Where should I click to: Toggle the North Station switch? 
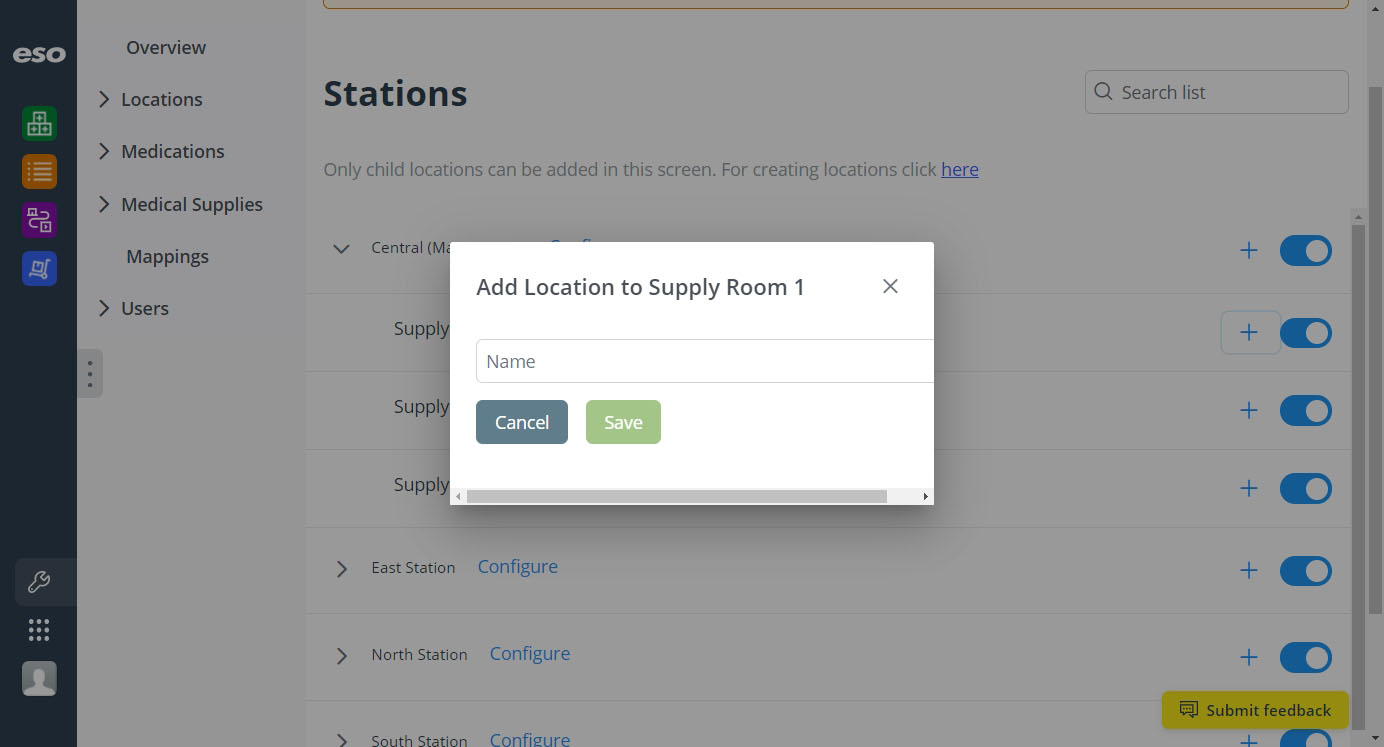1306,657
